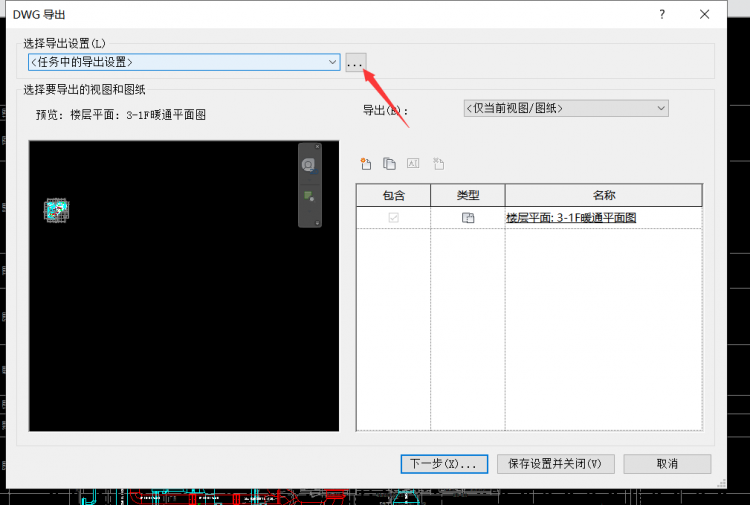
Task: Click the rename set icon
Action: point(413,164)
